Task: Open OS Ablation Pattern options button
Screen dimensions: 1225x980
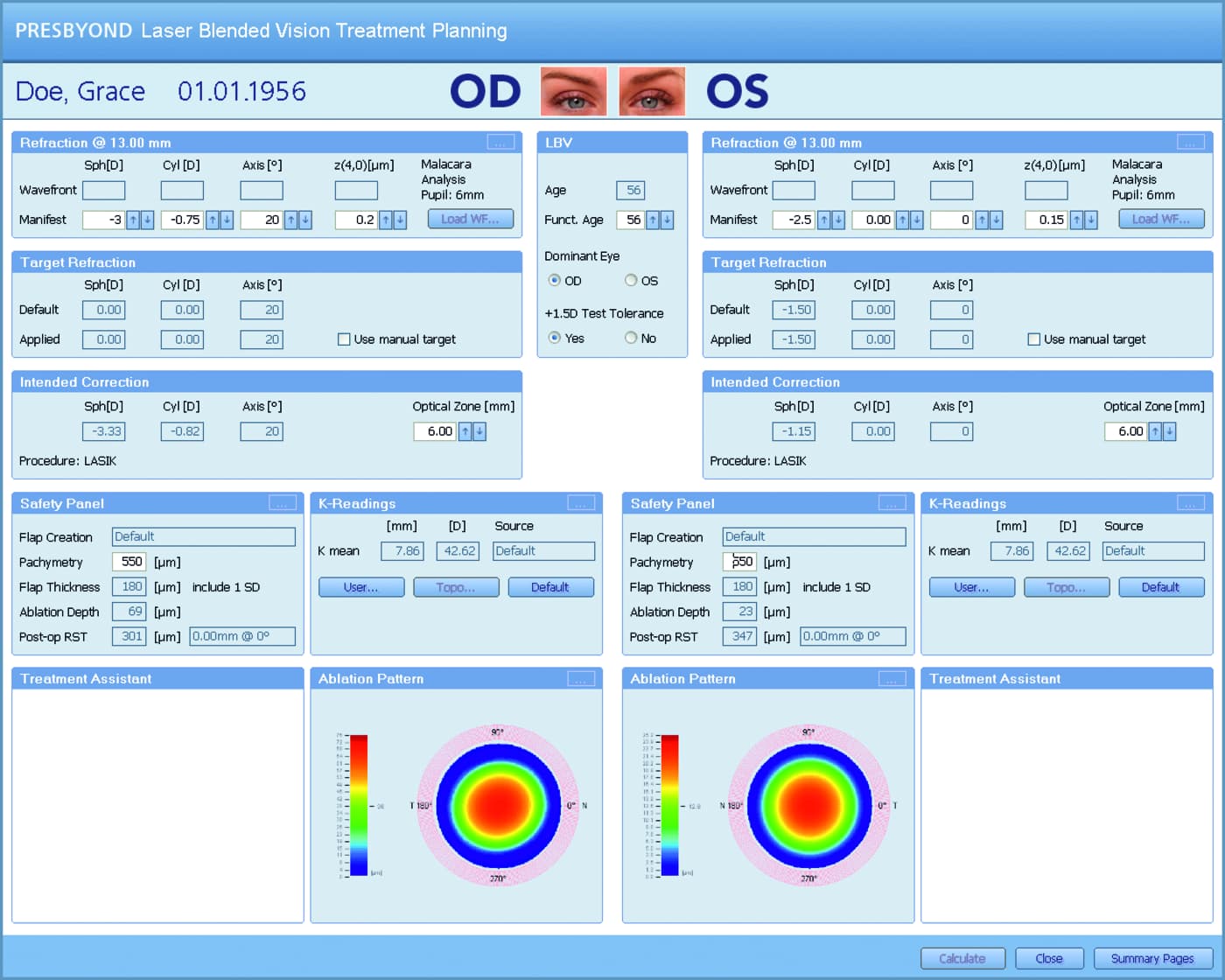Action: 892,679
